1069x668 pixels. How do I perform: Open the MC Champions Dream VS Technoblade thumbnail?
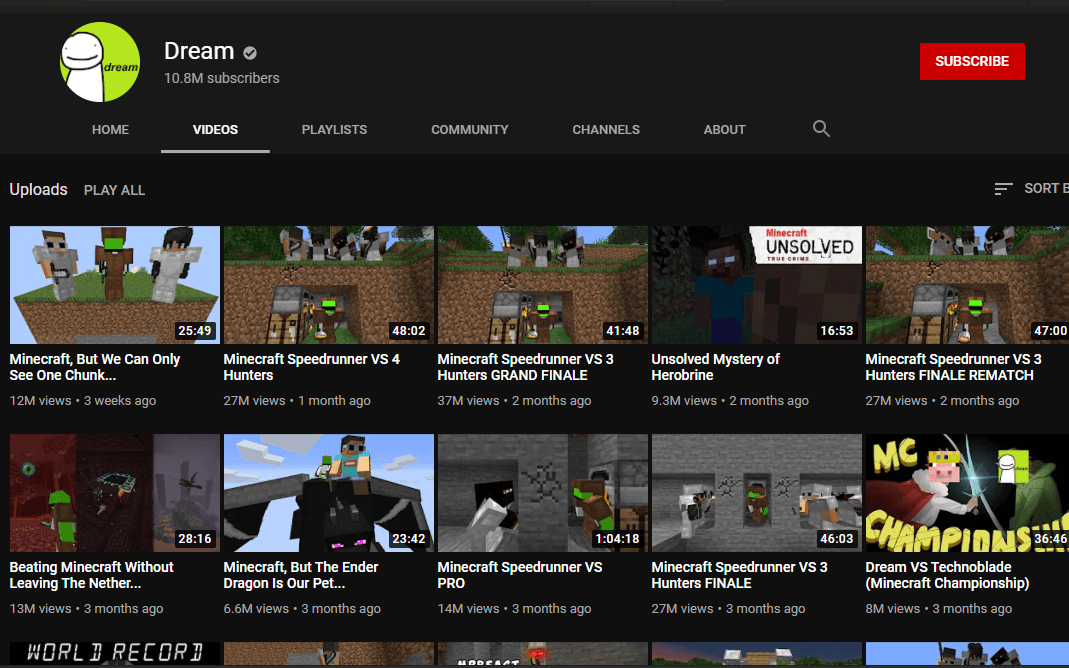pos(967,493)
